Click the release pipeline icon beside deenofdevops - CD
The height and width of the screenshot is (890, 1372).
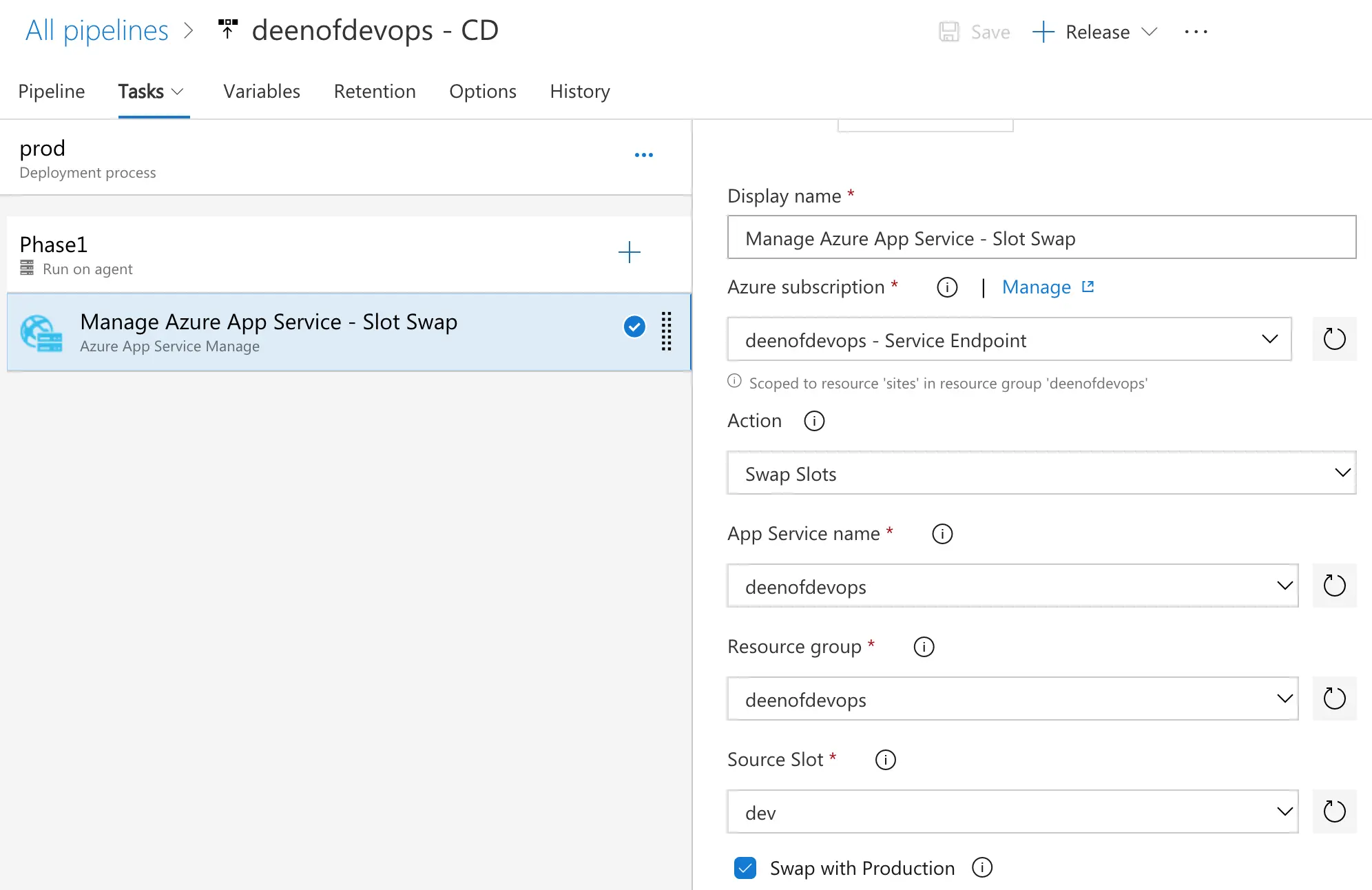[227, 30]
